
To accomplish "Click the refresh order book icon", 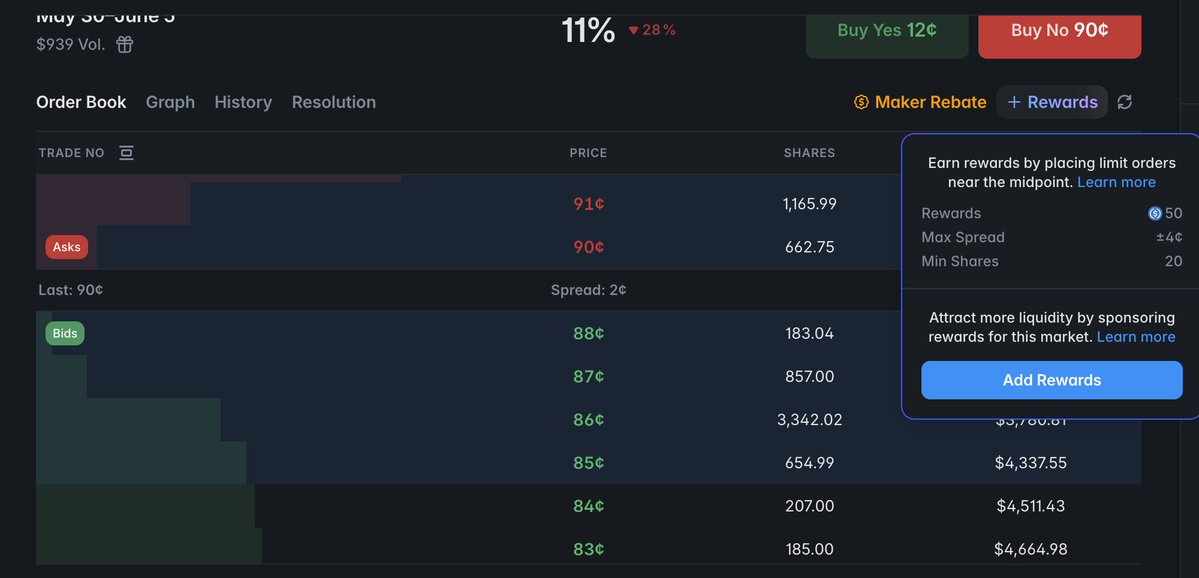I will [x=1125, y=102].
